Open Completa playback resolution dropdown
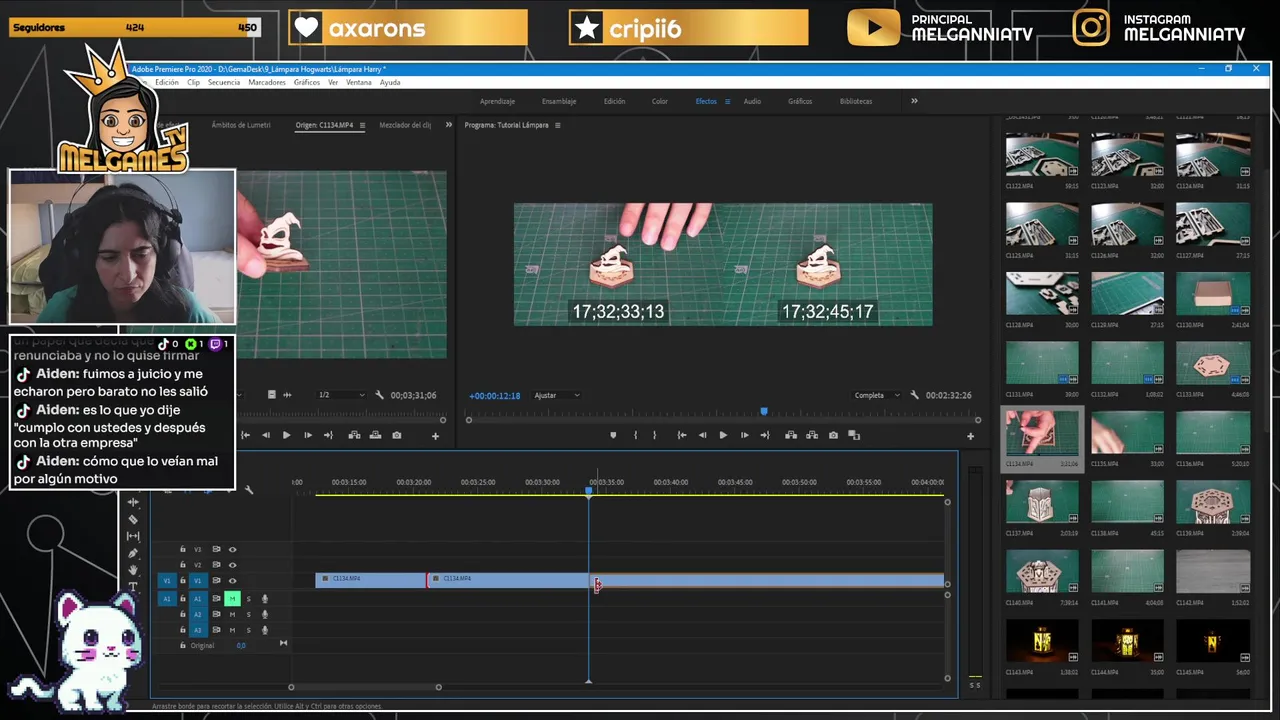 coord(877,395)
